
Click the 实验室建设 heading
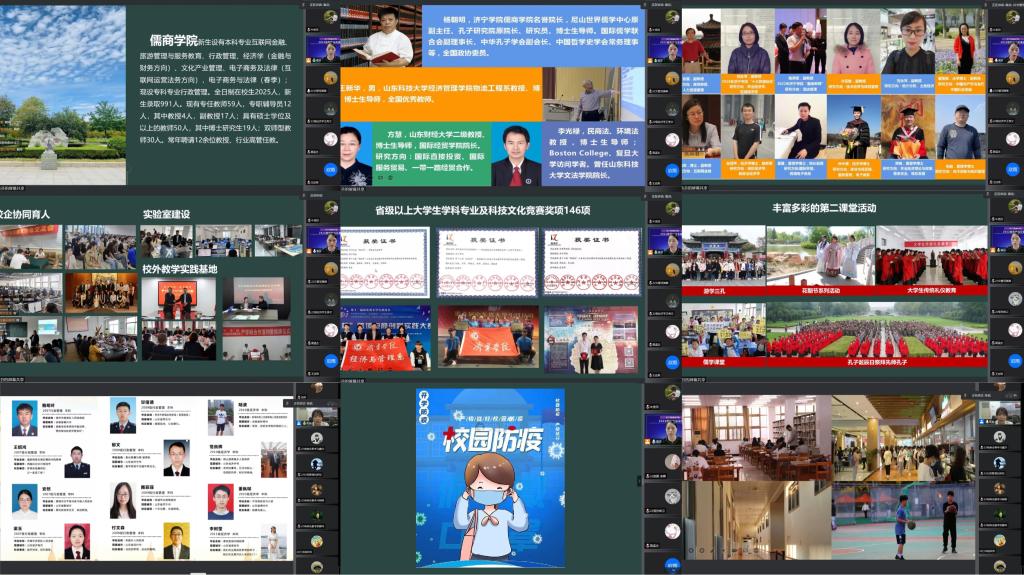coord(166,214)
